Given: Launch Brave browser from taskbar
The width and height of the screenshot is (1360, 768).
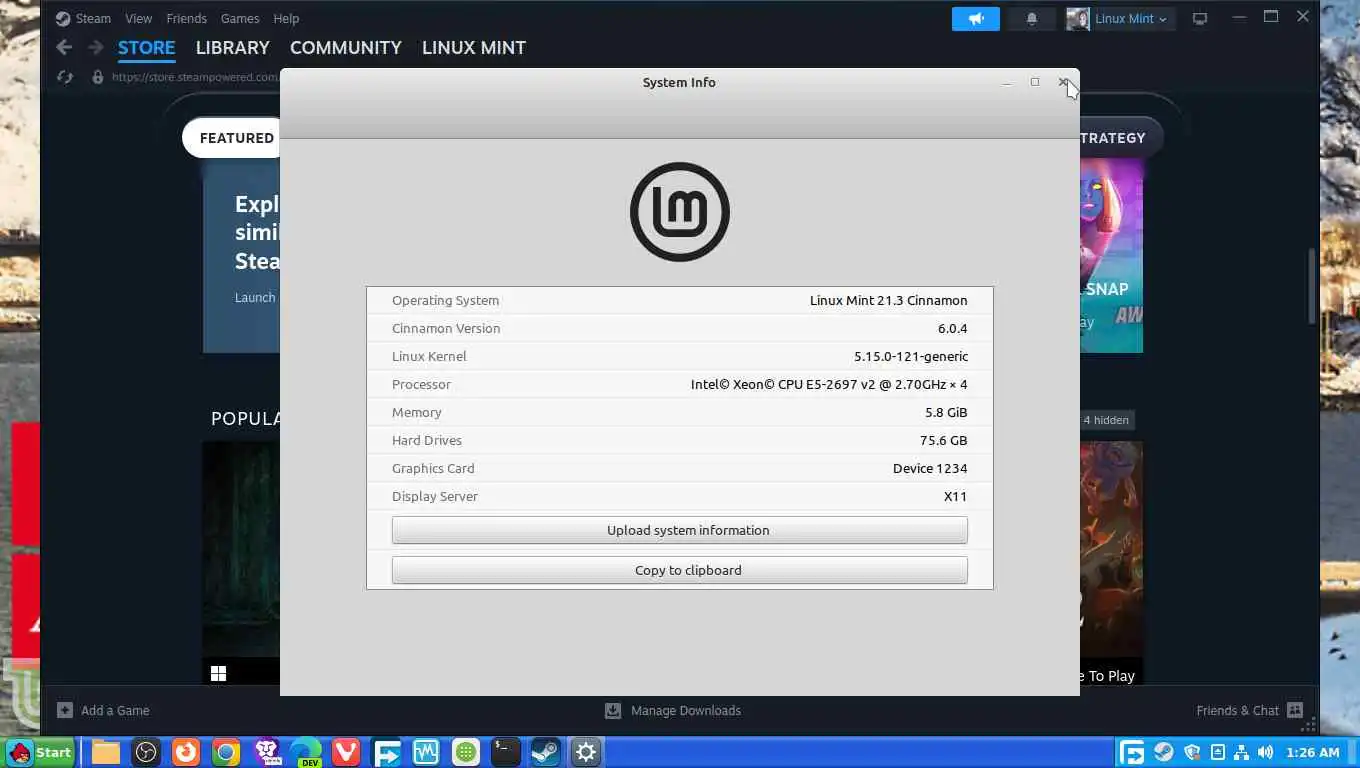Looking at the screenshot, I should pos(266,752).
